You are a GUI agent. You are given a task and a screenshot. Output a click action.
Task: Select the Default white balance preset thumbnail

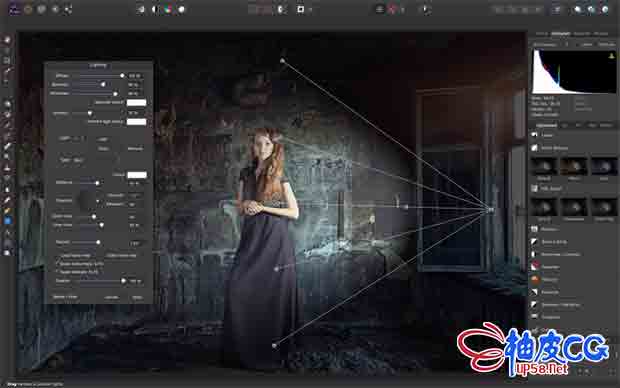(544, 167)
